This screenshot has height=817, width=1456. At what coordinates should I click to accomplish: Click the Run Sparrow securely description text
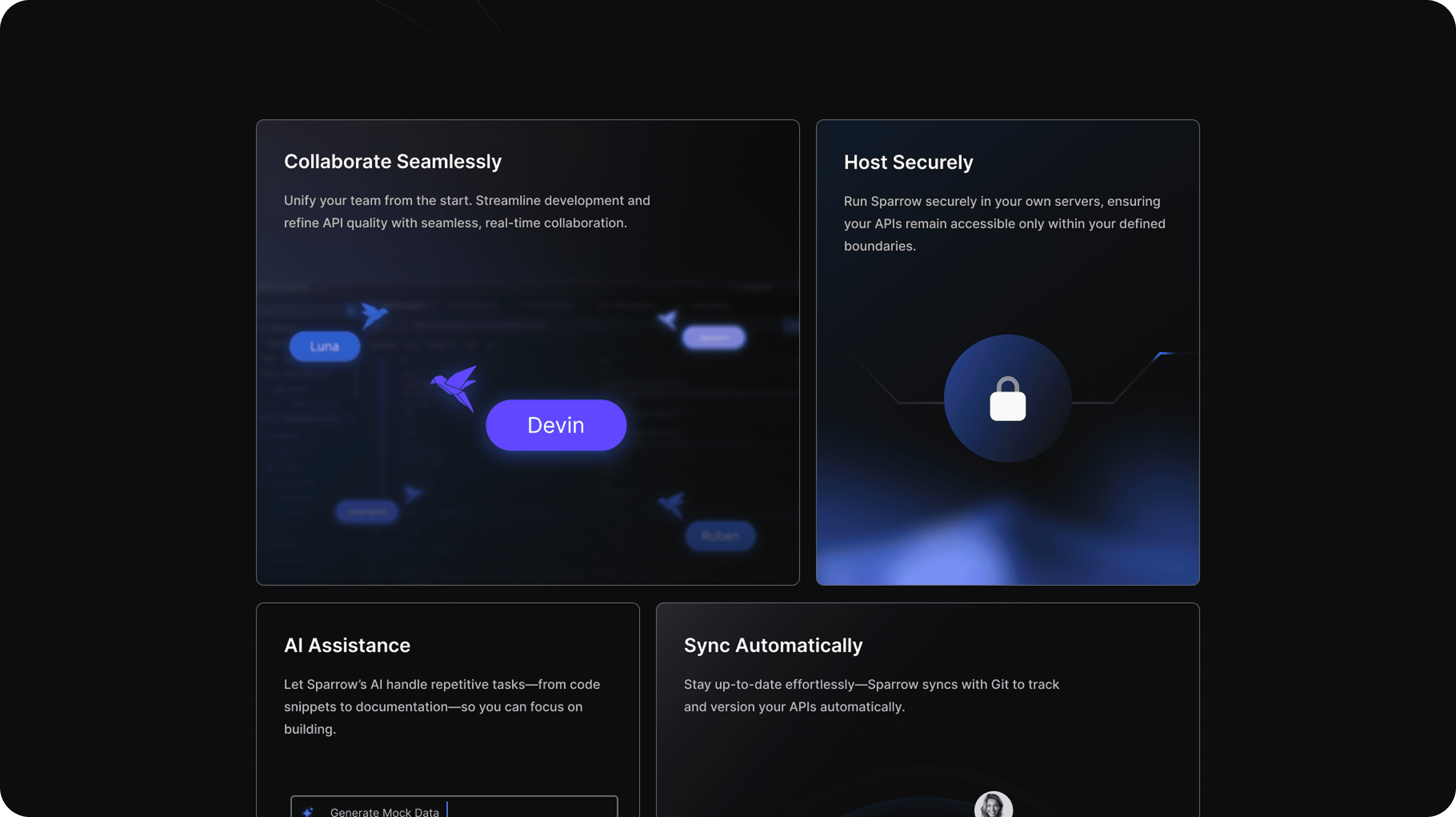coord(1004,223)
